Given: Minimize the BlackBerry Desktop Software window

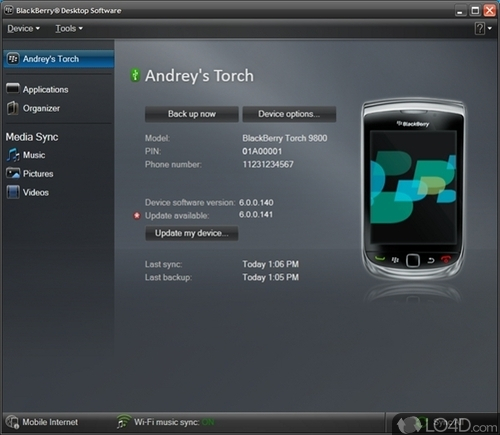Looking at the screenshot, I should pyautogui.click(x=460, y=11).
